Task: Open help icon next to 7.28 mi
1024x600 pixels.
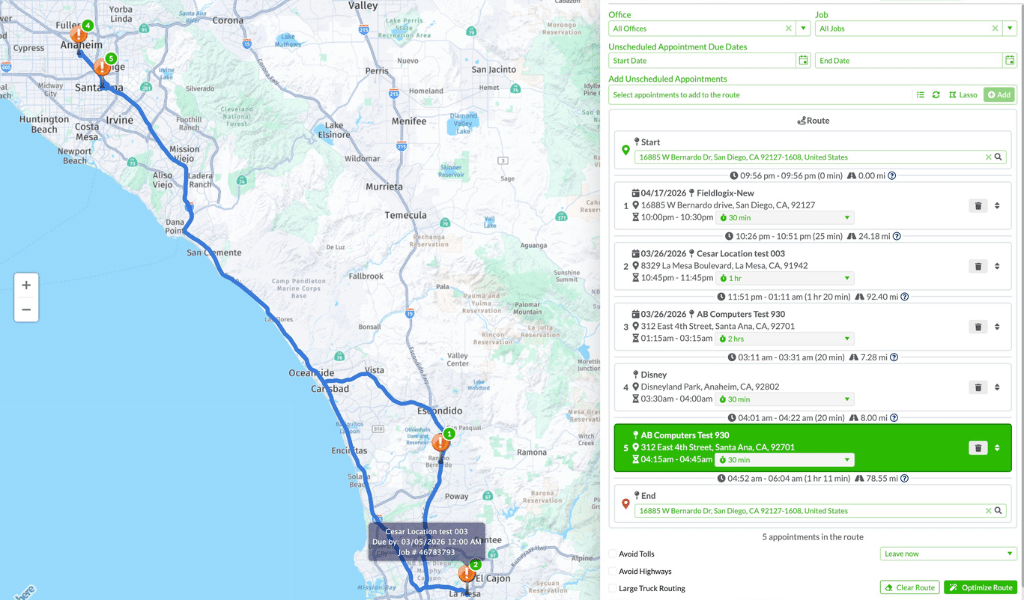Action: tap(894, 358)
